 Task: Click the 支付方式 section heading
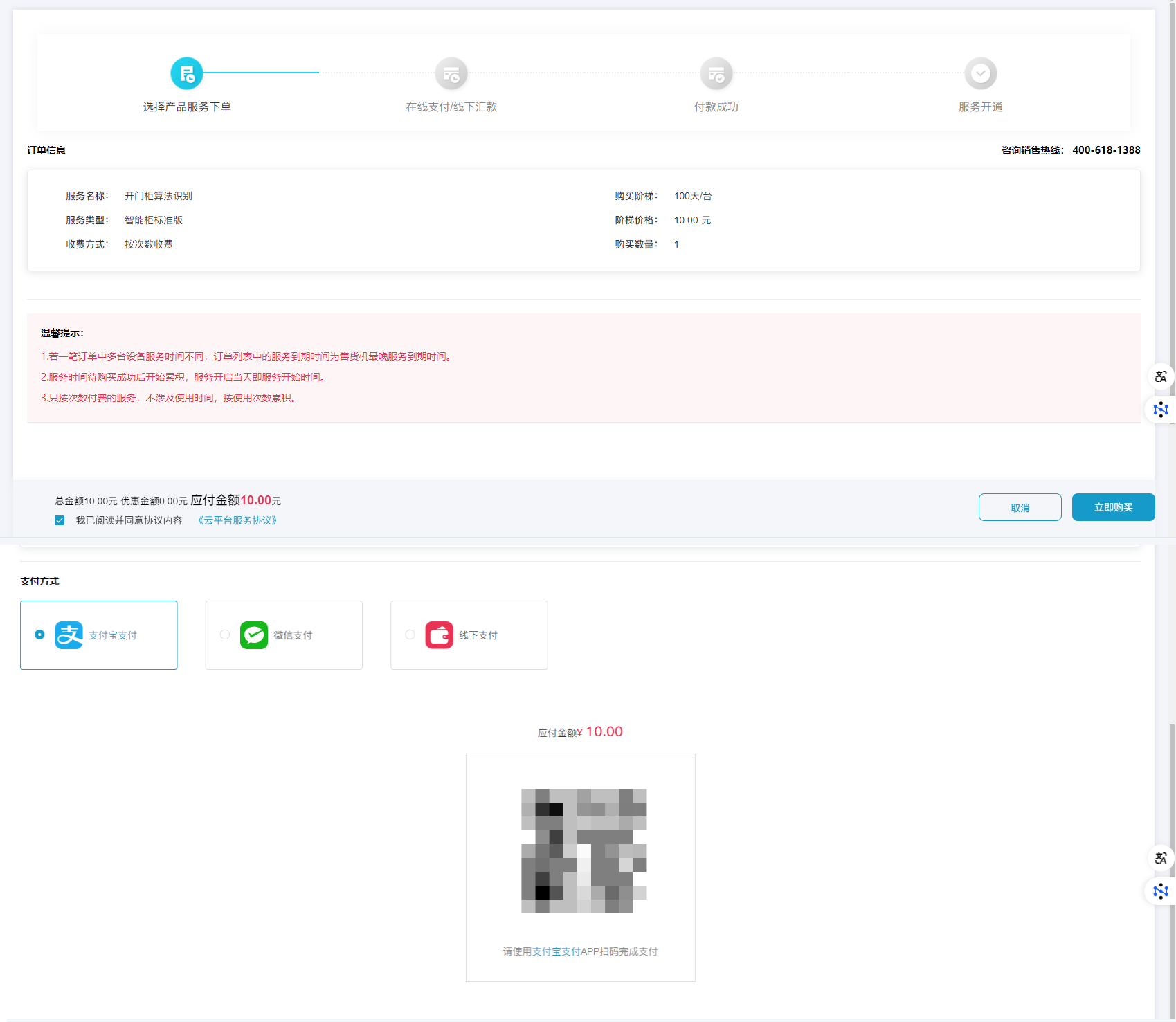point(39,581)
